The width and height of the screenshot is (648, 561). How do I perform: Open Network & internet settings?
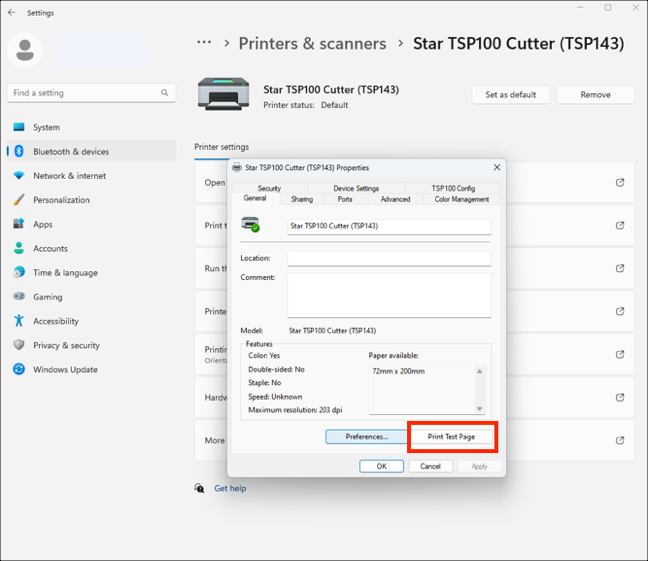pos(92,176)
